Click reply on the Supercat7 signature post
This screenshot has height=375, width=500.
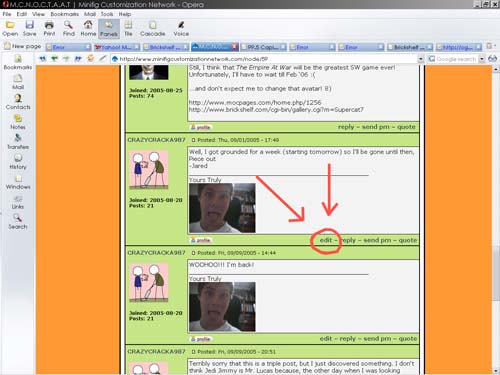(x=346, y=127)
